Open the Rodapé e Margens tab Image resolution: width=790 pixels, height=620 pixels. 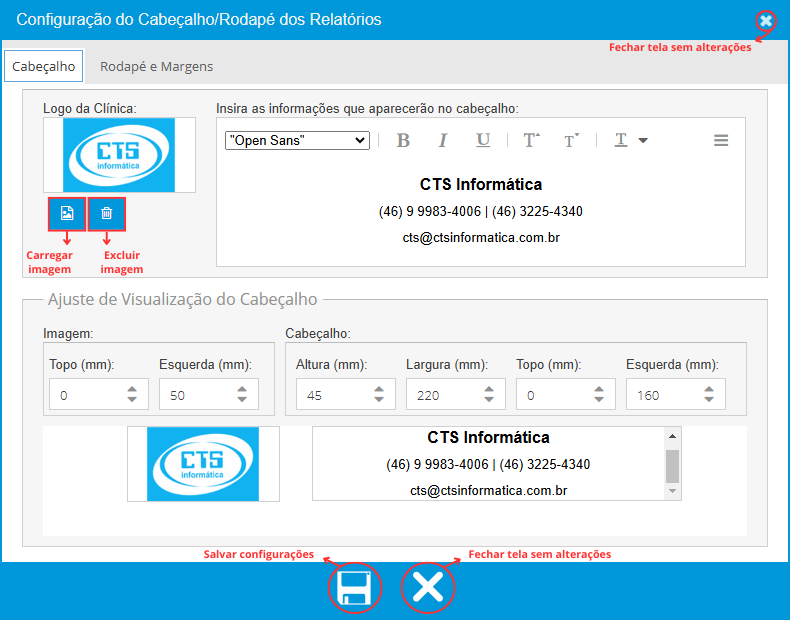click(157, 66)
